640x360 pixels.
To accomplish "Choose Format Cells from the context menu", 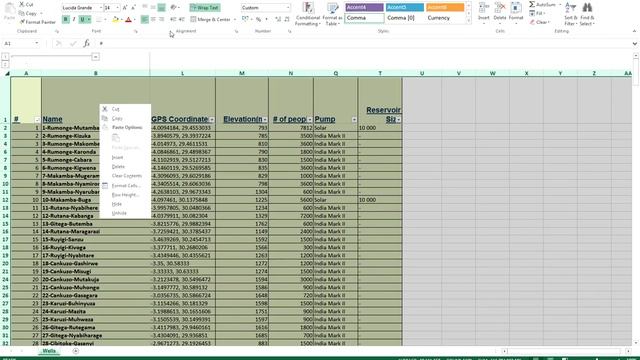I will click(x=126, y=186).
